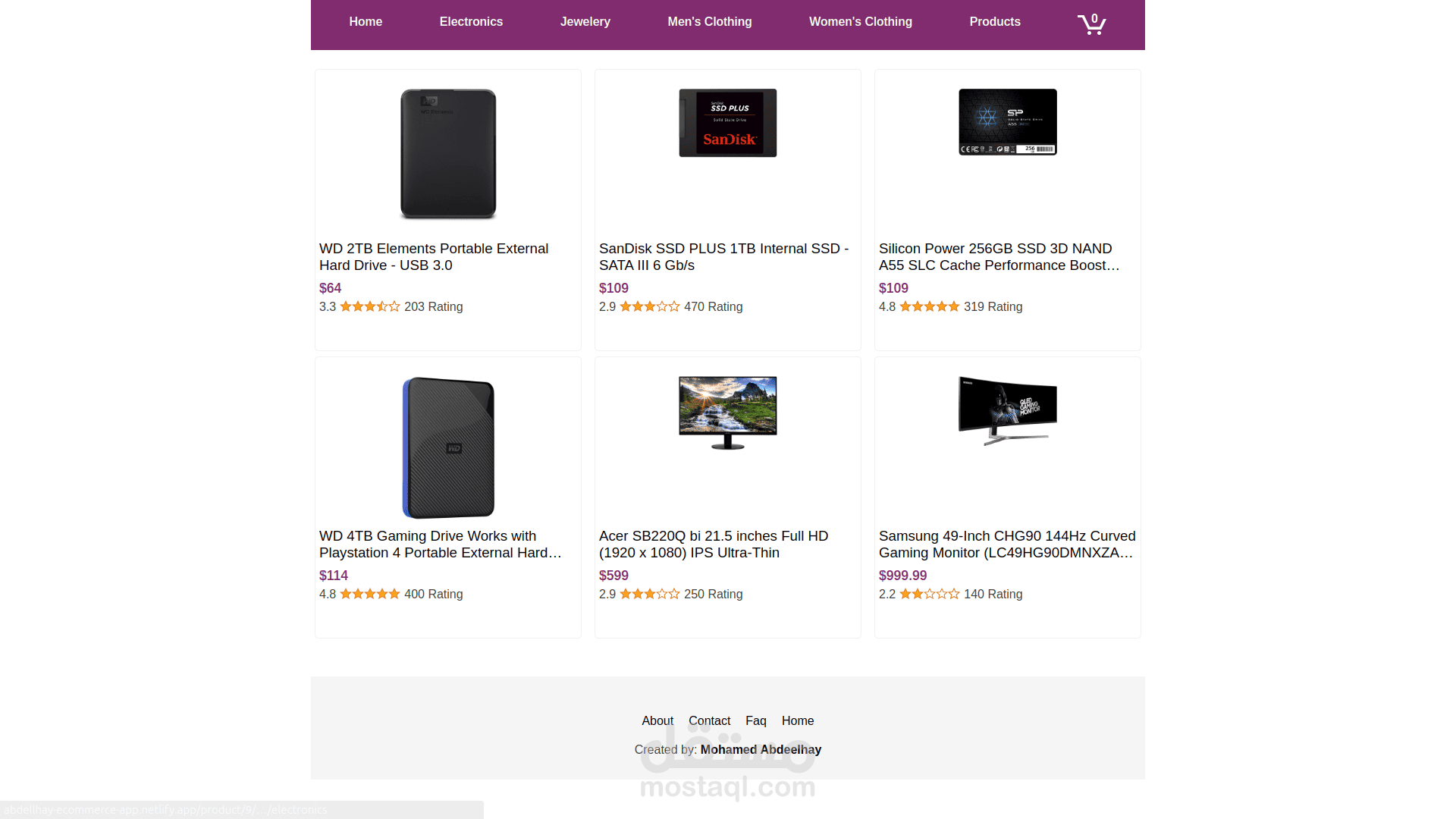Navigate to Women's Clothing category
Viewport: 1456px width, 819px height.
point(861,22)
